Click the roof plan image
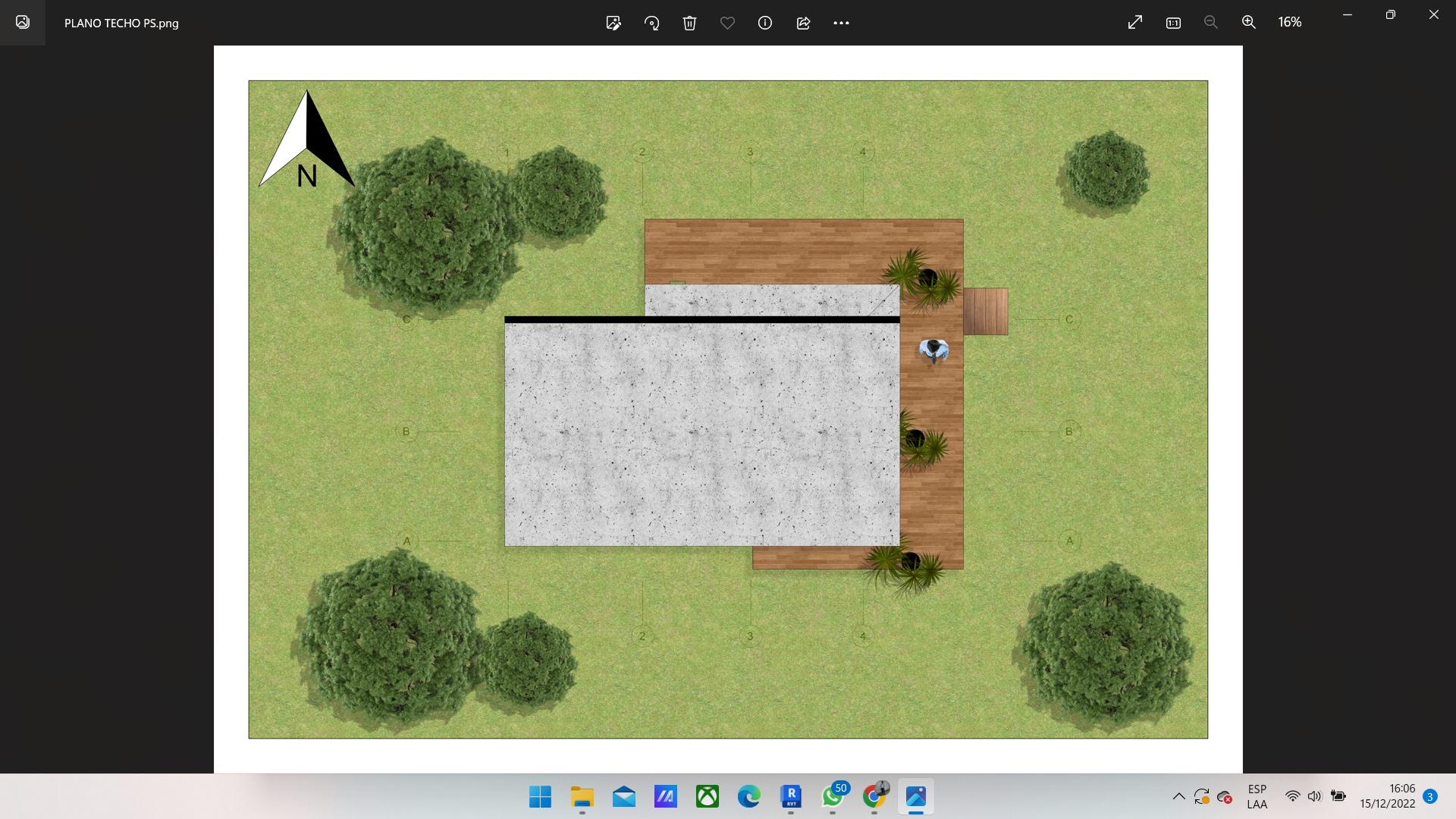This screenshot has height=819, width=1456. [728, 409]
